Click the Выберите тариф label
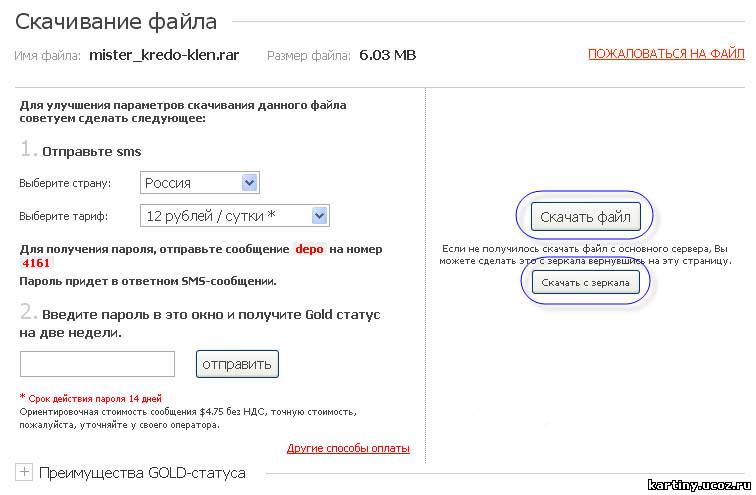This screenshot has width=756, height=495. pos(64,216)
